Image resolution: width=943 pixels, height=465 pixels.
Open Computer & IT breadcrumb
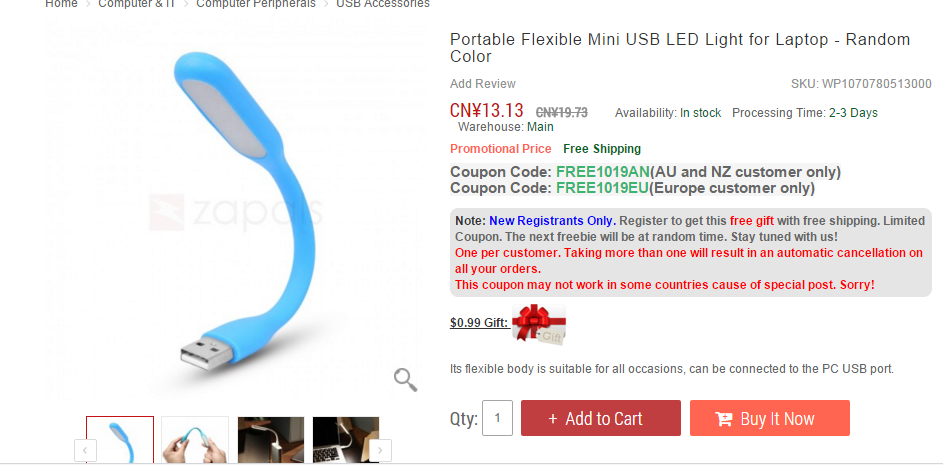click(137, 4)
